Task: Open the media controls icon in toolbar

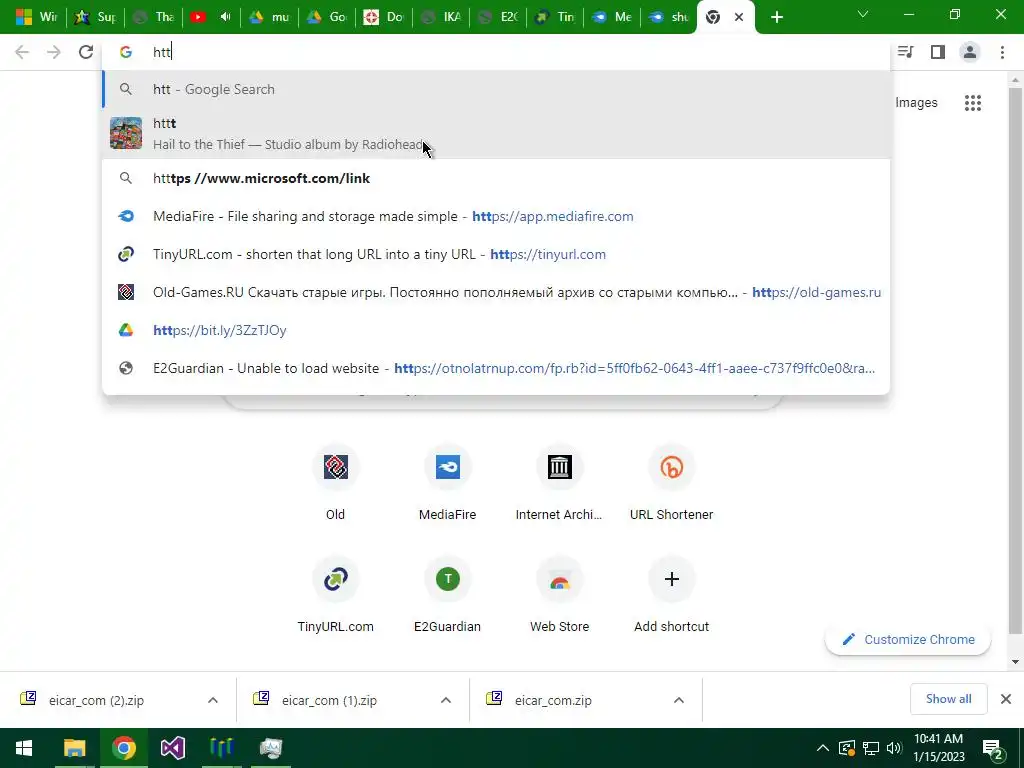Action: (x=905, y=52)
